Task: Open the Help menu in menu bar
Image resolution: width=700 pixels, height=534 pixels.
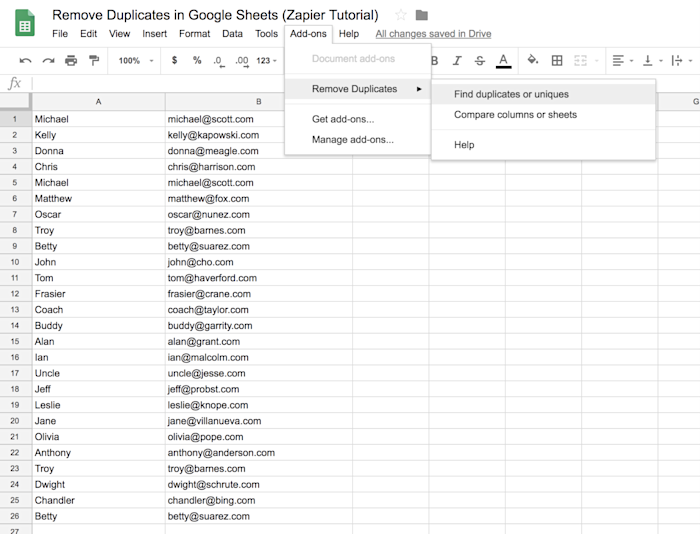Action: point(349,33)
